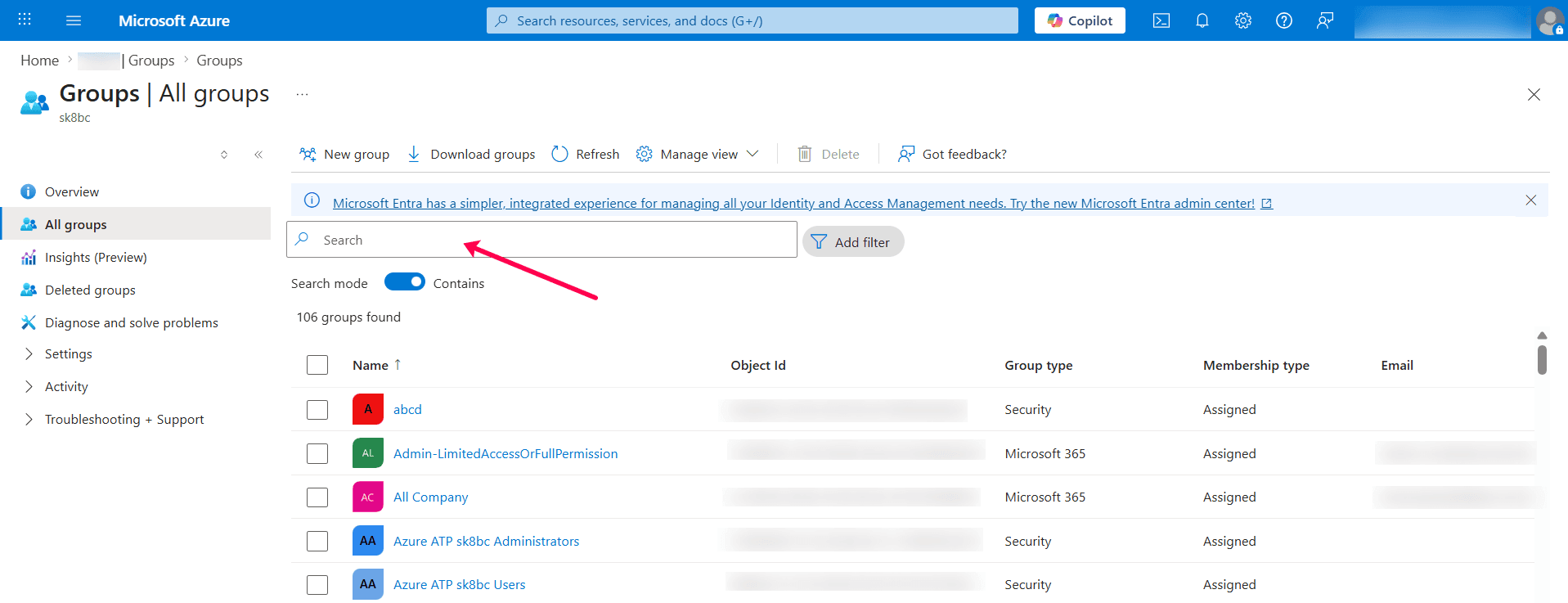Click the Add filter button
Image resolution: width=1568 pixels, height=603 pixels.
853,241
